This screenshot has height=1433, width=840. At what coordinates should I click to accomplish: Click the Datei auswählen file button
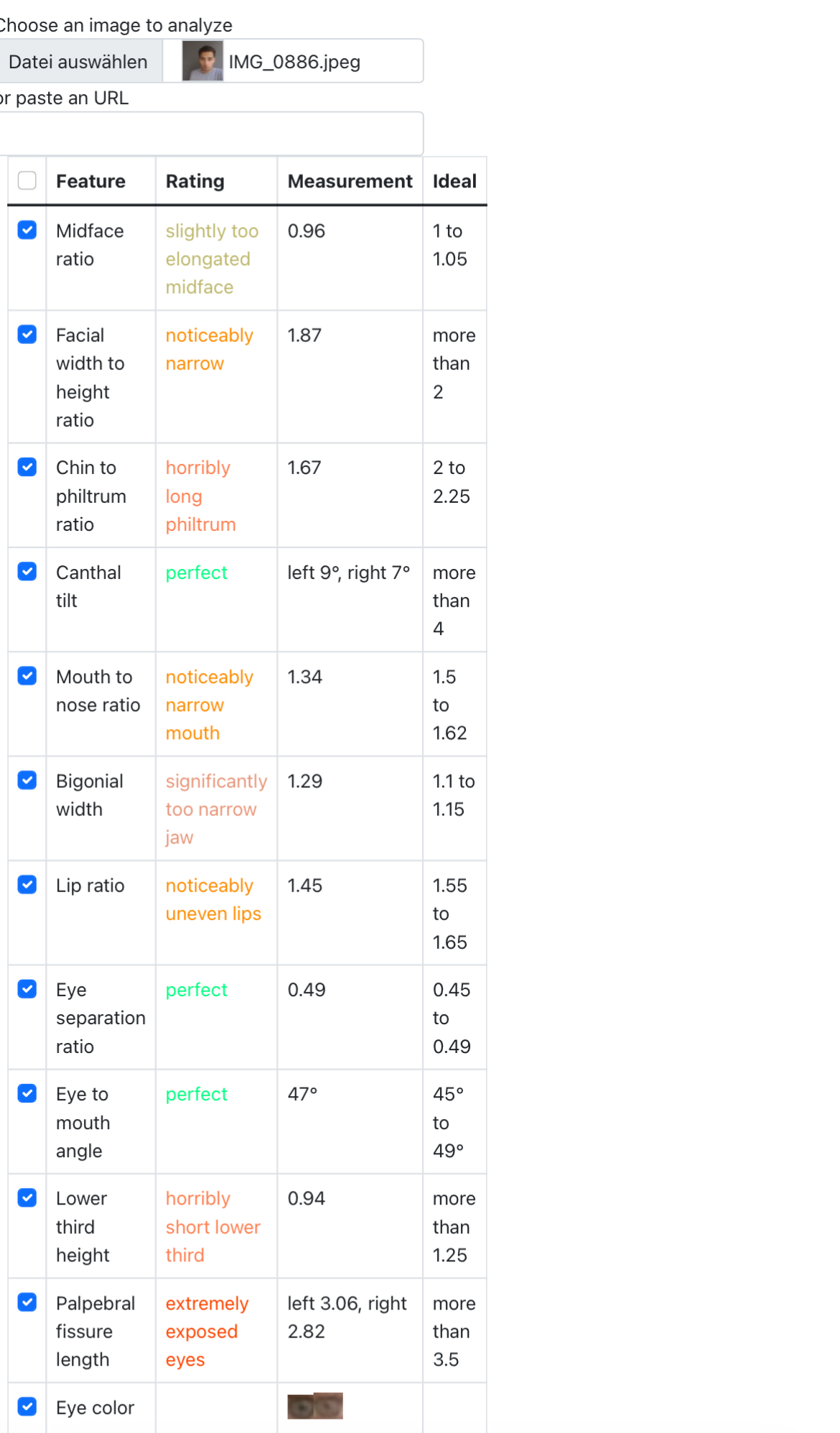point(80,62)
